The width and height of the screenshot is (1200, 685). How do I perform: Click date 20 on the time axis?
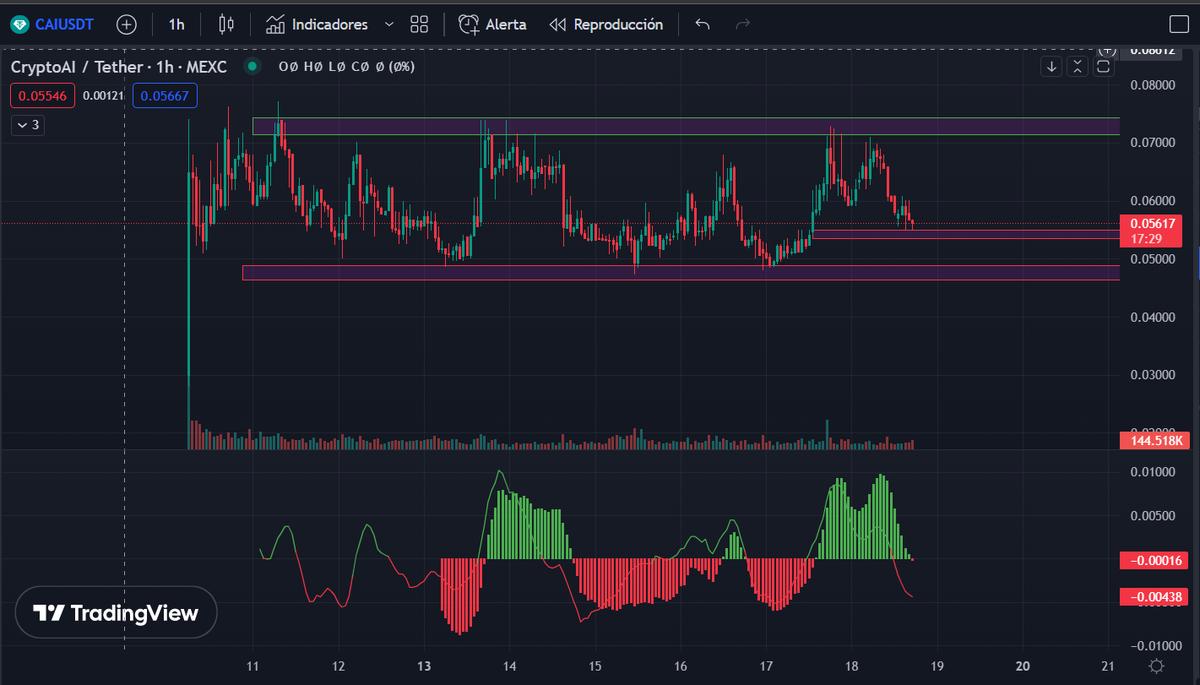pyautogui.click(x=1022, y=666)
